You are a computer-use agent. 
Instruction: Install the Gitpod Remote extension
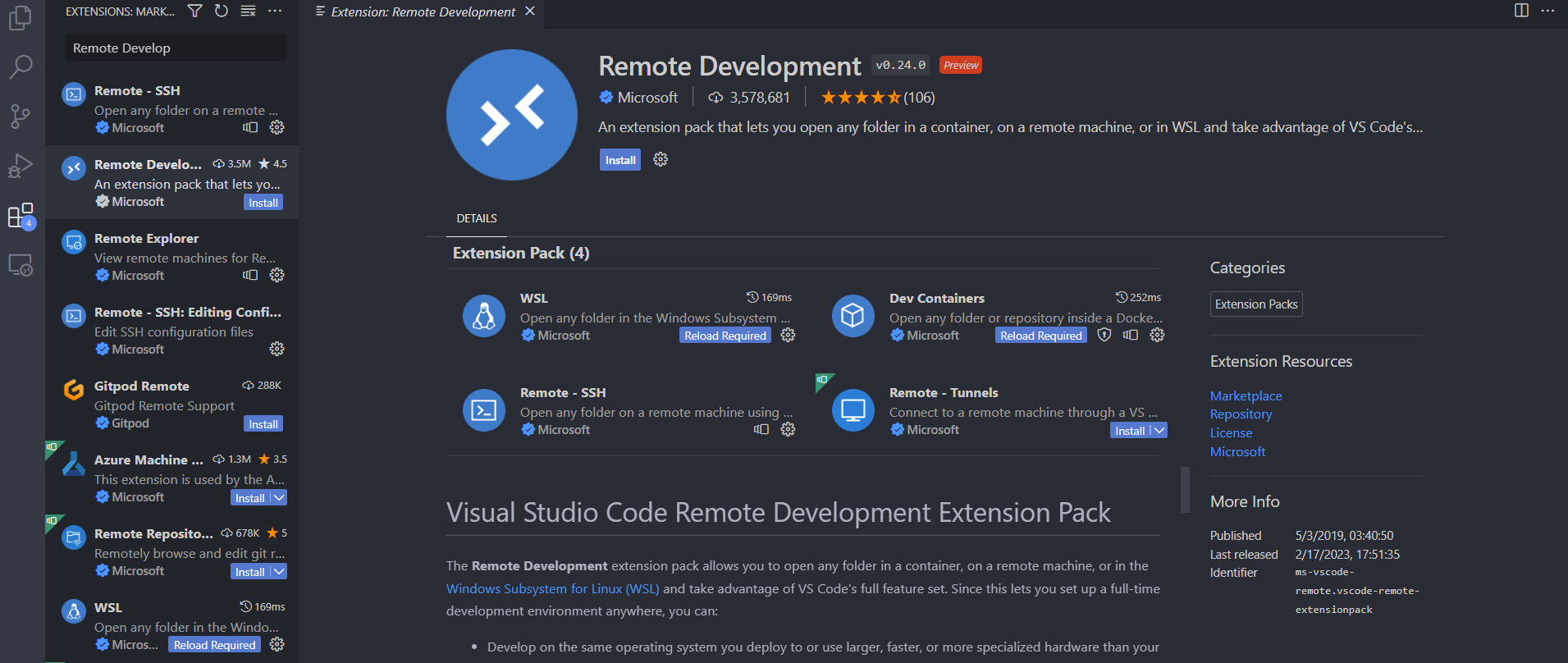pos(263,423)
